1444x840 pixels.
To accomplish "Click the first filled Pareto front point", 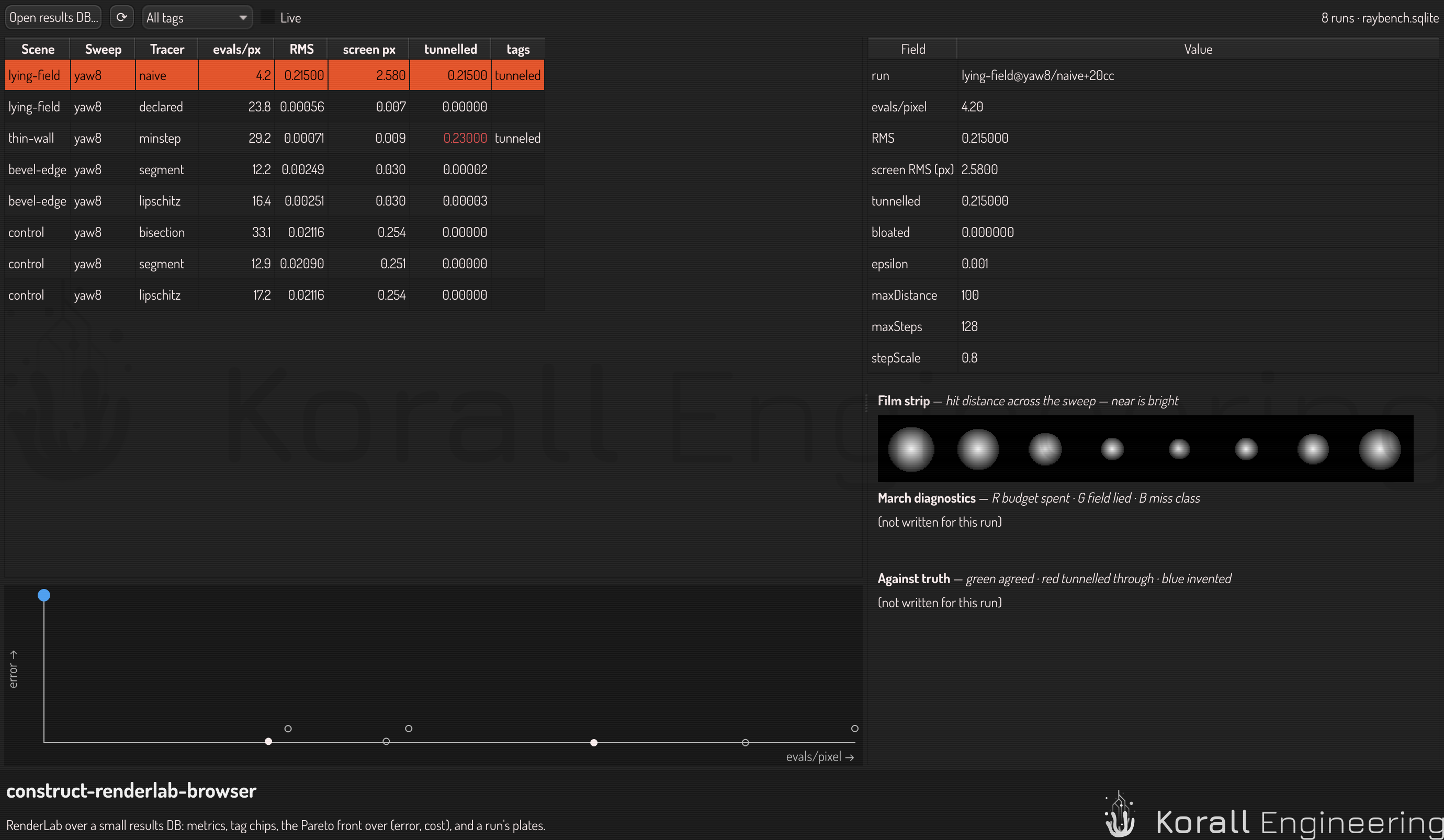I will (x=268, y=742).
